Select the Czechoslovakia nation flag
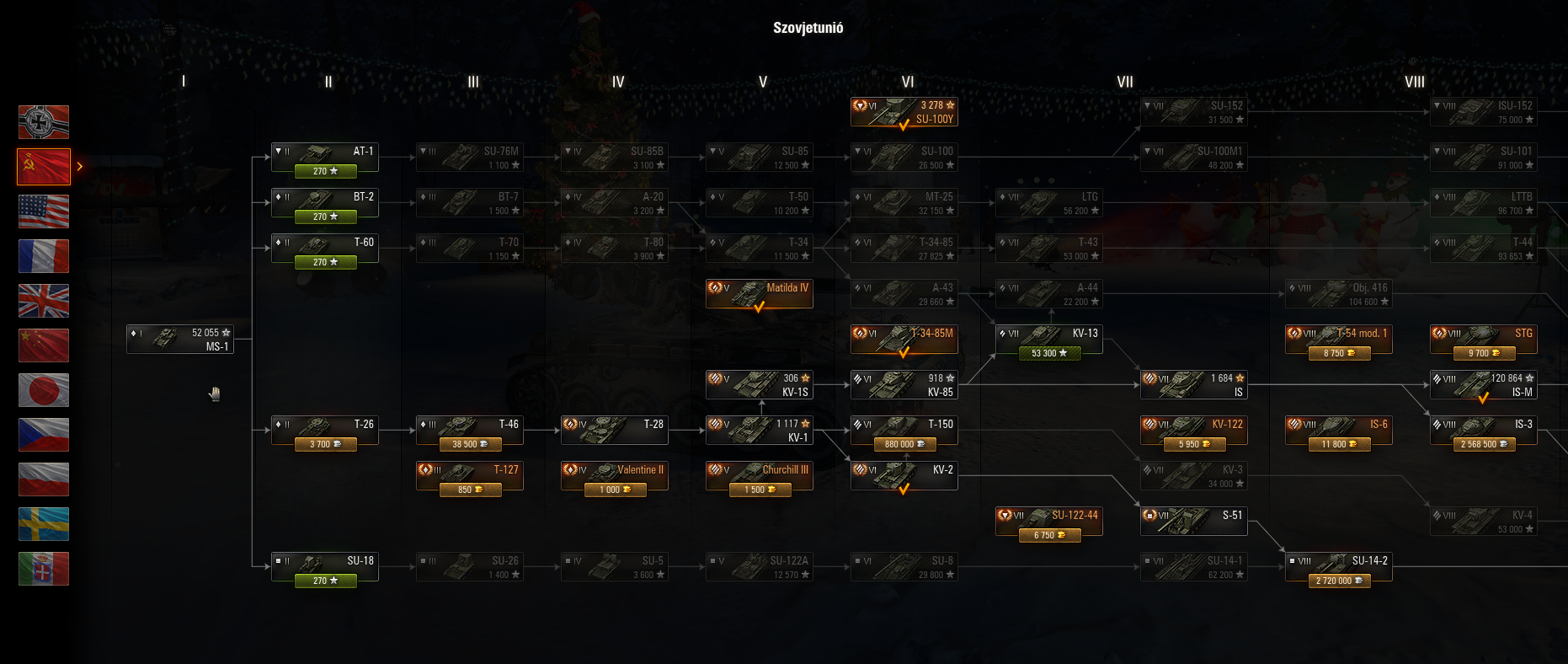 [x=44, y=435]
